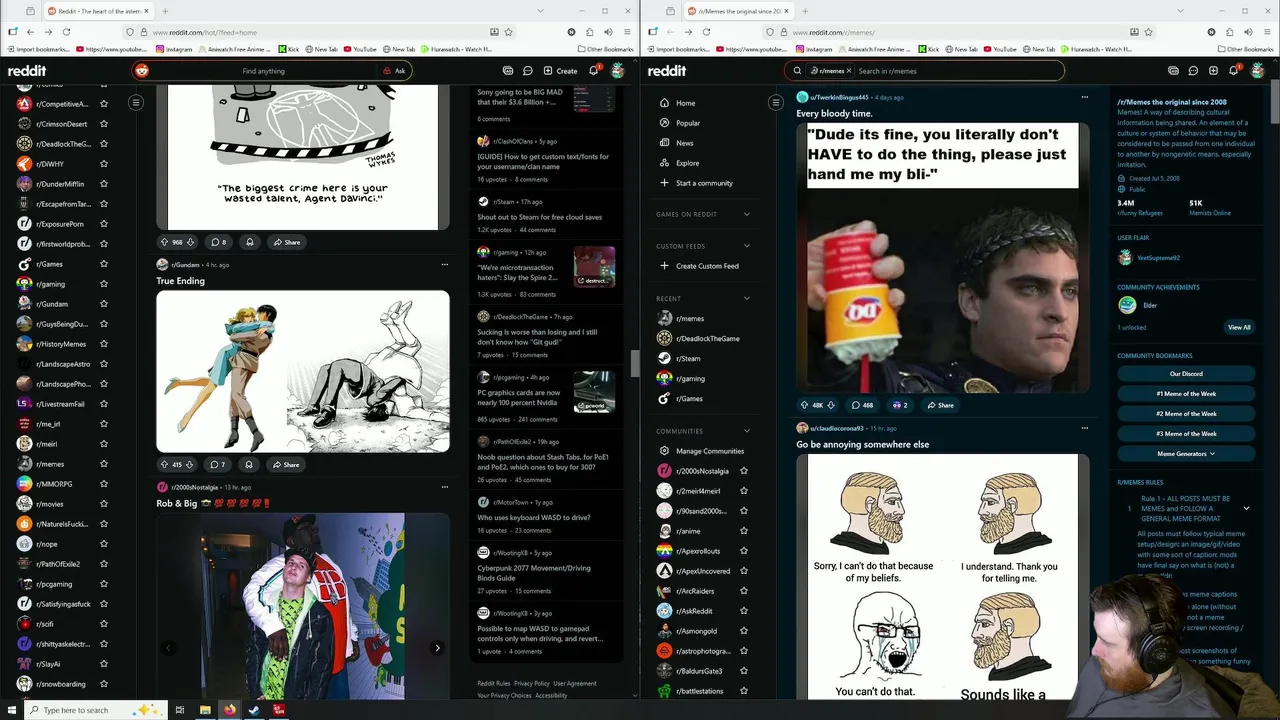This screenshot has height=720, width=1280.
Task: Open the Meme Generators dropdown
Action: [x=1186, y=454]
